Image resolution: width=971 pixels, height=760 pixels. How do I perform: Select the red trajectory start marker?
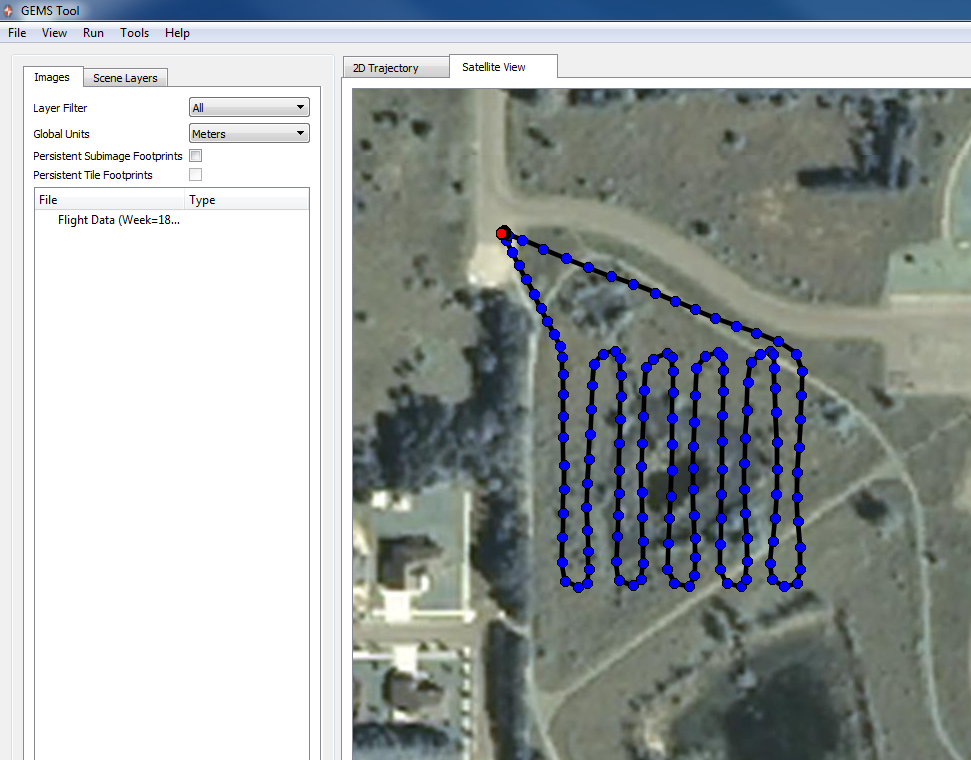tap(503, 232)
